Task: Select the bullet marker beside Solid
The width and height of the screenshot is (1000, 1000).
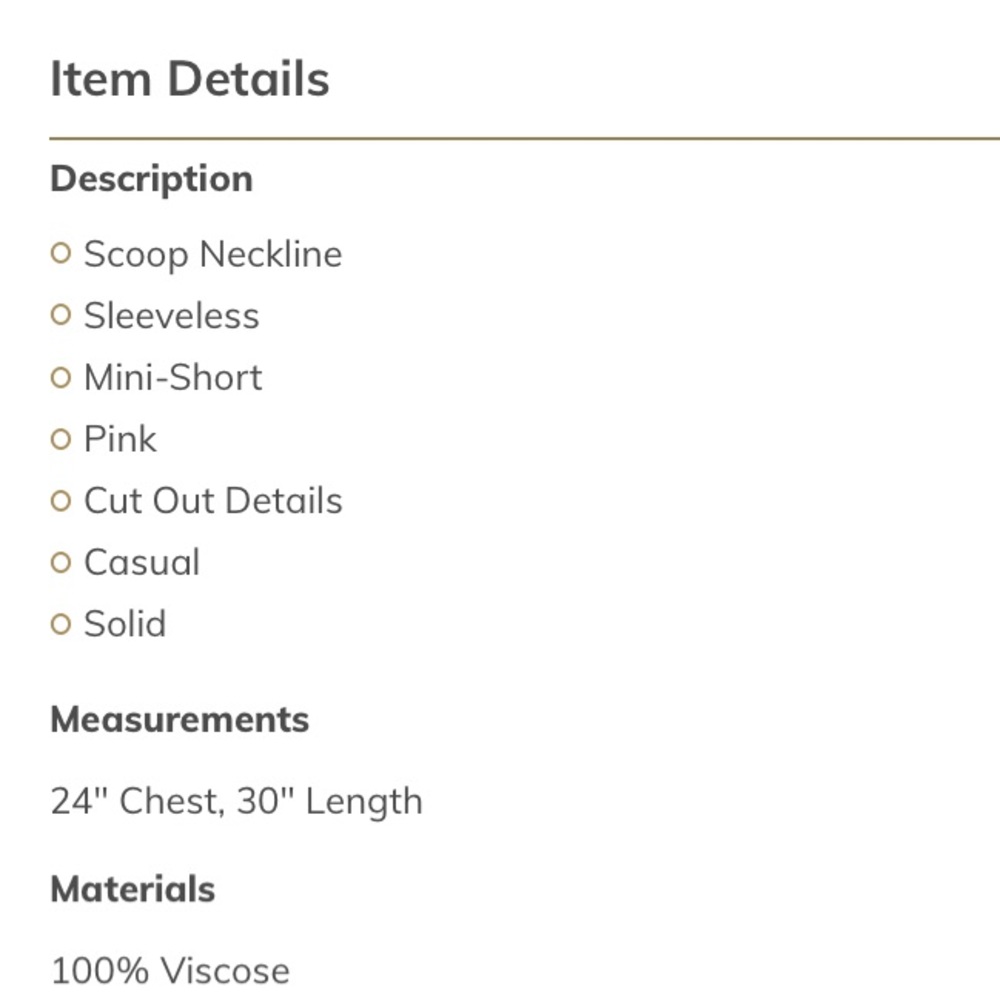Action: 61,625
